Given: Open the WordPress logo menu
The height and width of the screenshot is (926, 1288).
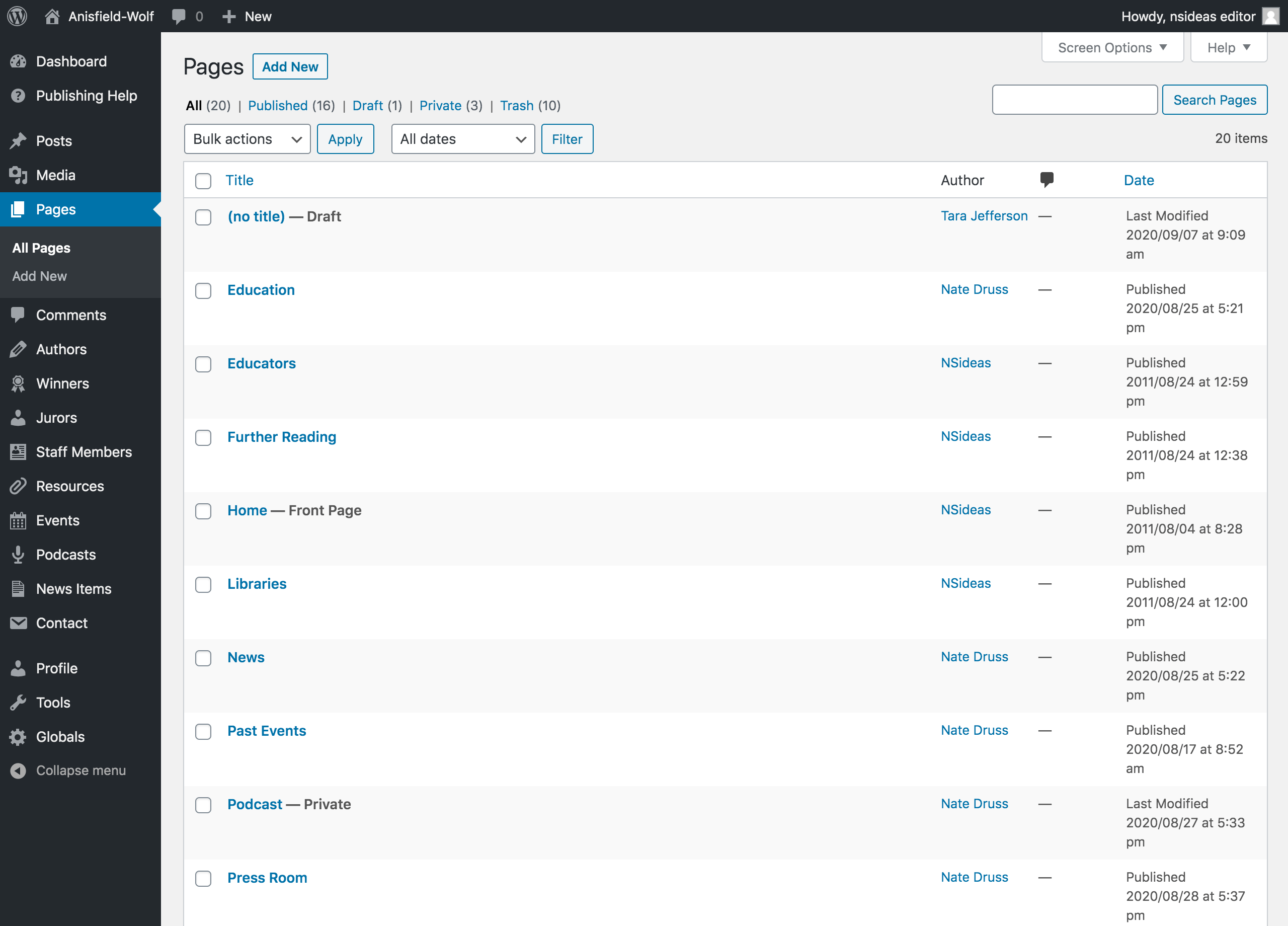Looking at the screenshot, I should [17, 16].
